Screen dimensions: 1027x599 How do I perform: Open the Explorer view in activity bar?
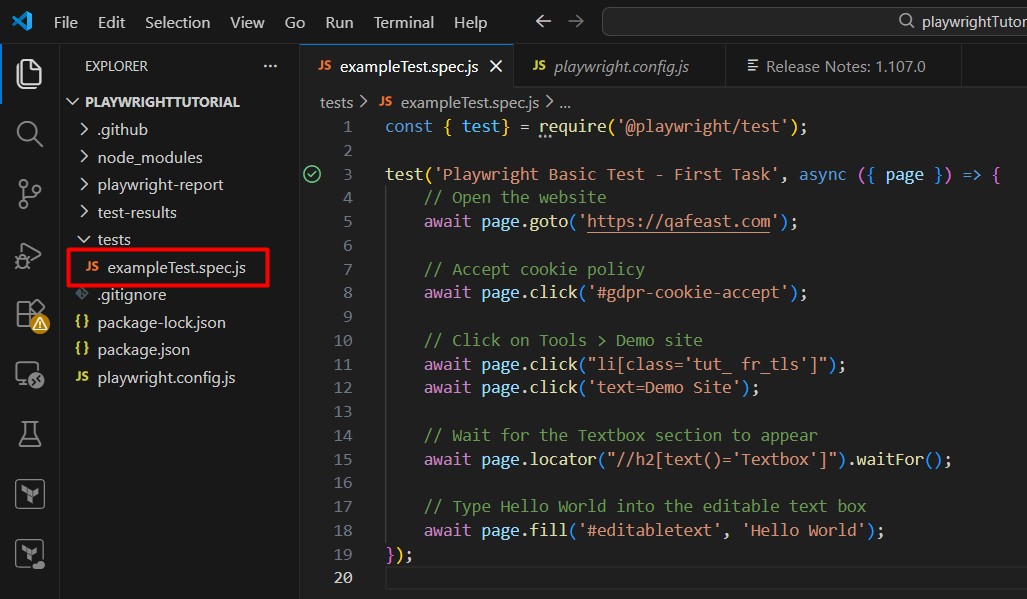30,73
